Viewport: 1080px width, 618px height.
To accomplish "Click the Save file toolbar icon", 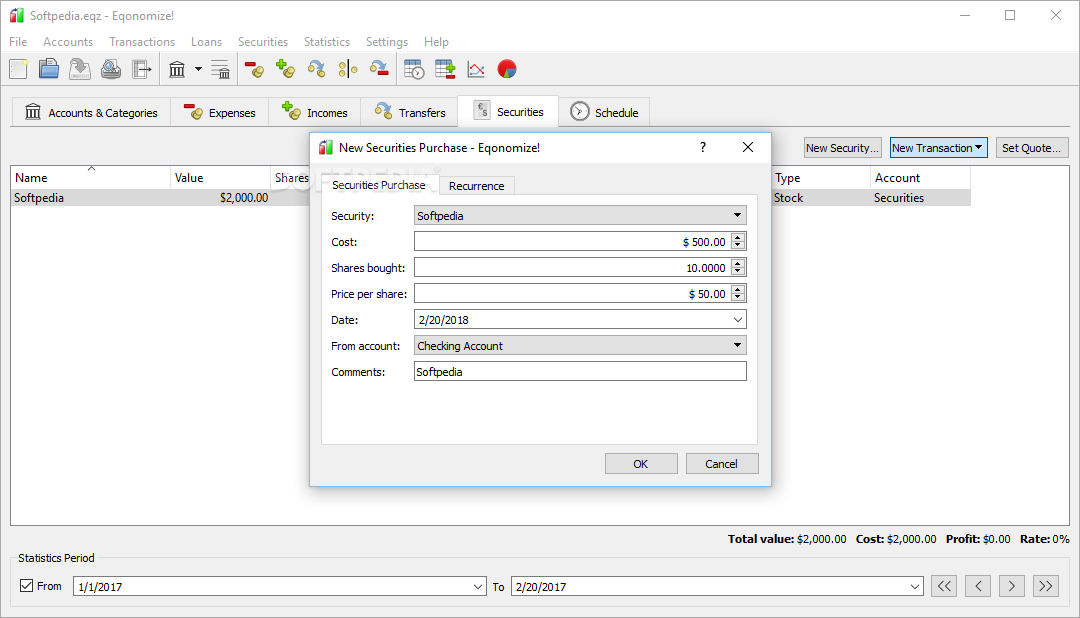I will pyautogui.click(x=79, y=69).
